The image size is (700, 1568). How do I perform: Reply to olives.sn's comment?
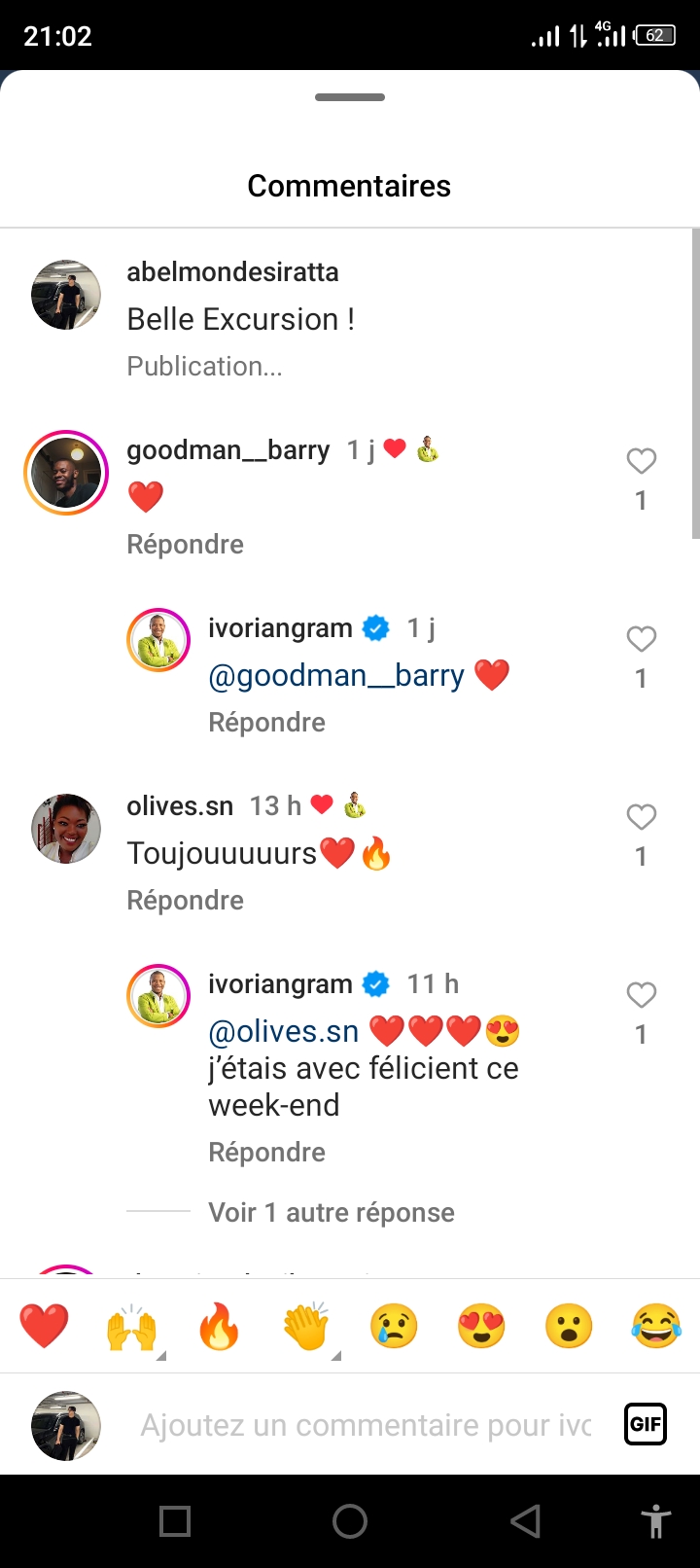coord(186,900)
